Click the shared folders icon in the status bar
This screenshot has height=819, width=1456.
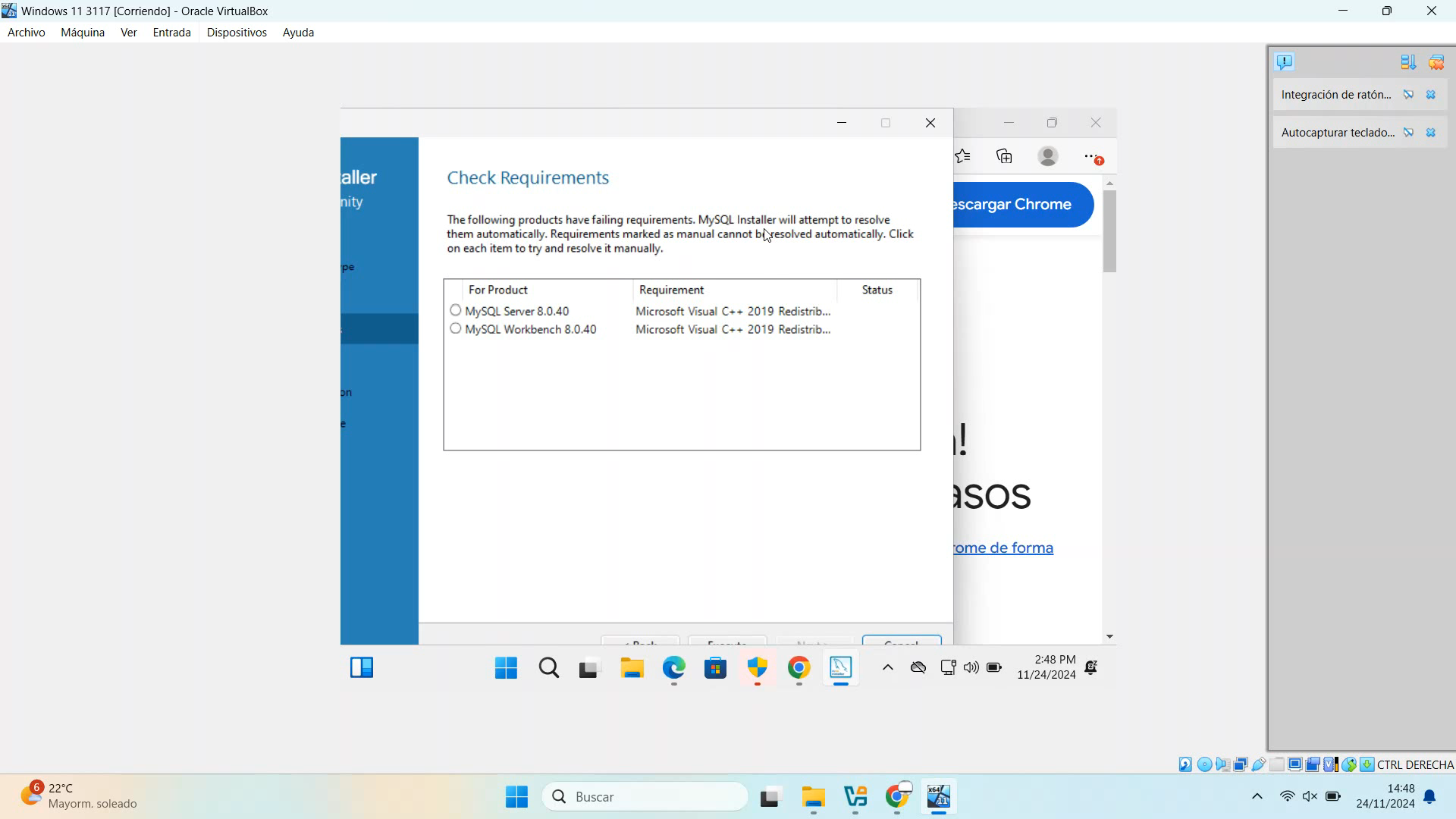[x=1276, y=764]
